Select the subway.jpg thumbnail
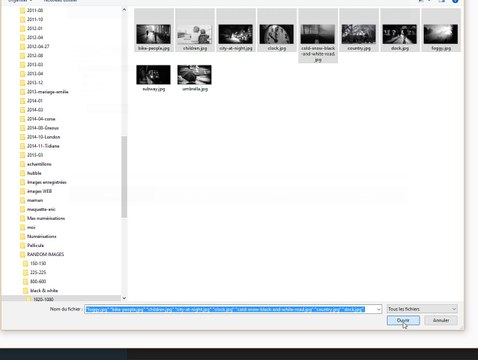This screenshot has height=360, width=478. pyautogui.click(x=153, y=75)
